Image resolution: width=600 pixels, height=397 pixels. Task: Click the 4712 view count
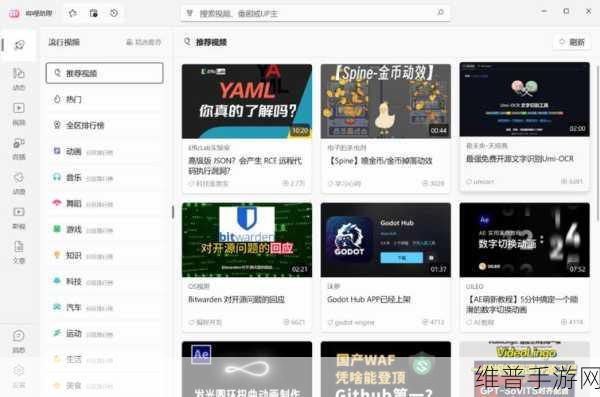[x=433, y=322]
